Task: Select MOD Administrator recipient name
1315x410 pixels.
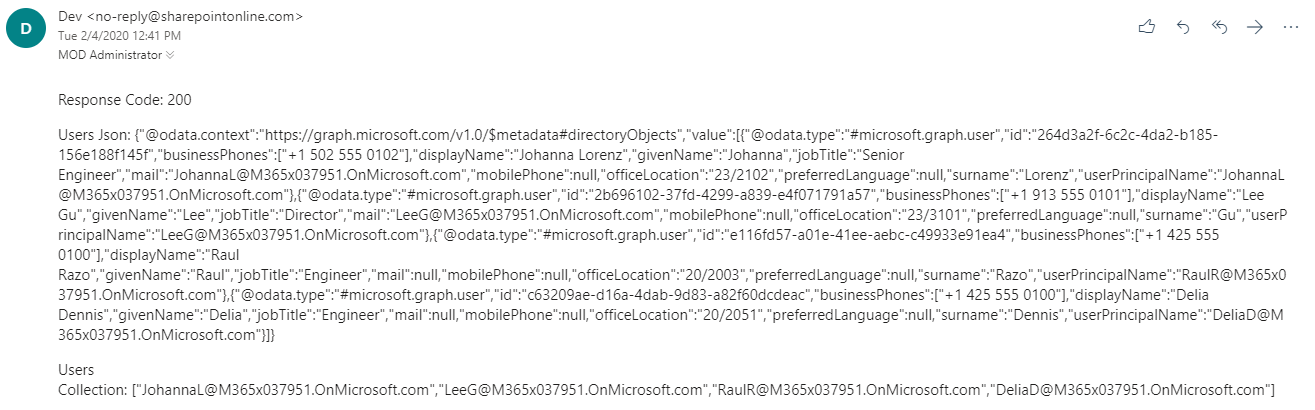Action: (x=110, y=54)
